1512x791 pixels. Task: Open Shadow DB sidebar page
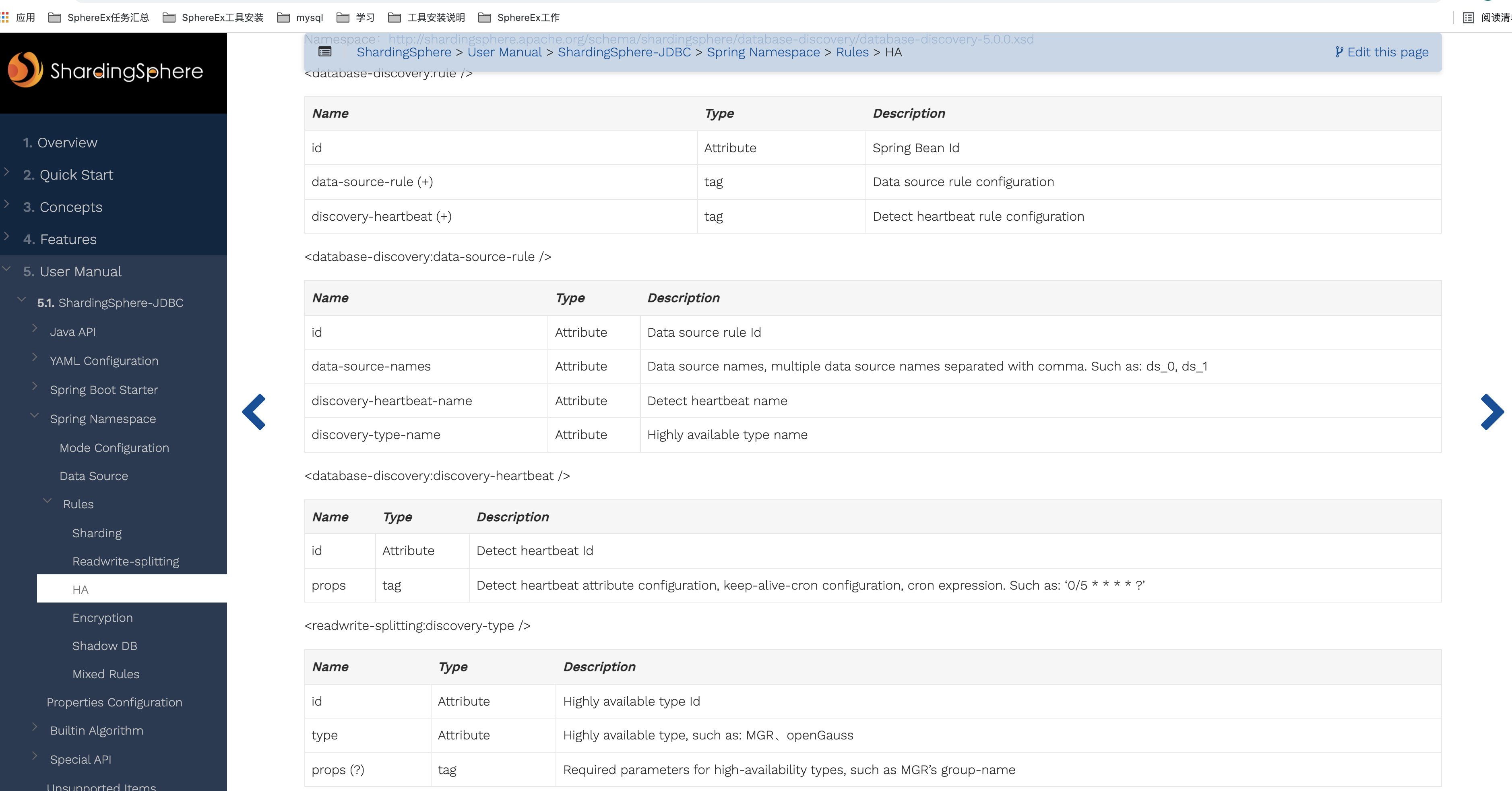(105, 646)
